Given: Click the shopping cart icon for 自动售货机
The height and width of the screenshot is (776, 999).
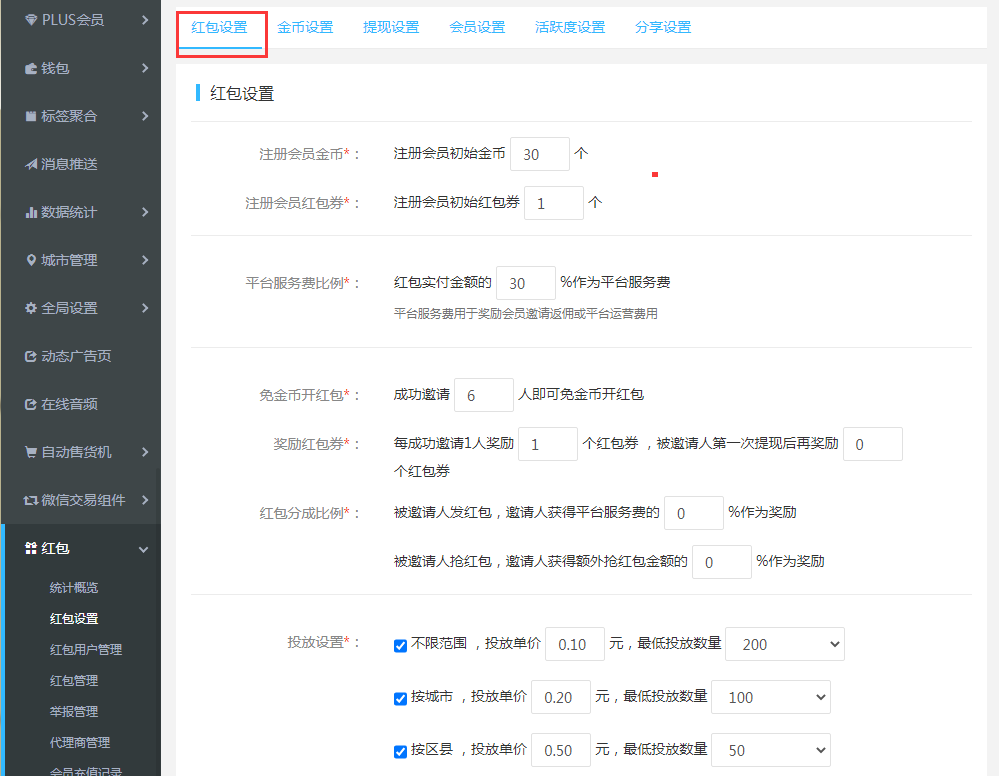Looking at the screenshot, I should pyautogui.click(x=32, y=452).
